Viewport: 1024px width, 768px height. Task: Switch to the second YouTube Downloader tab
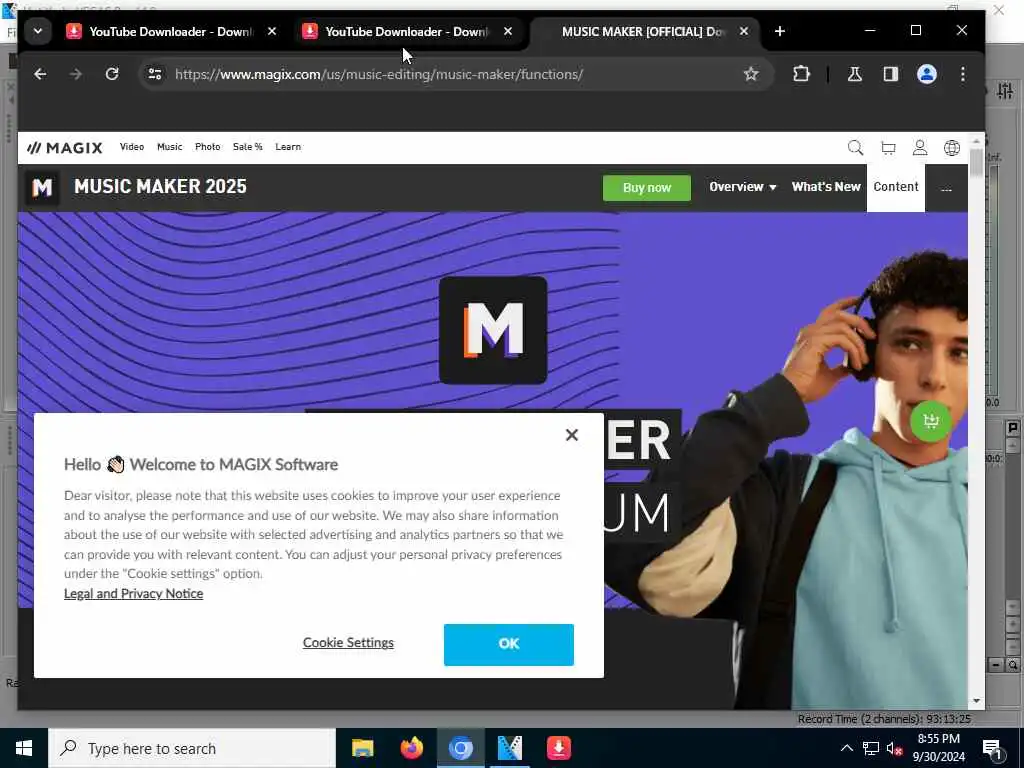pos(406,31)
